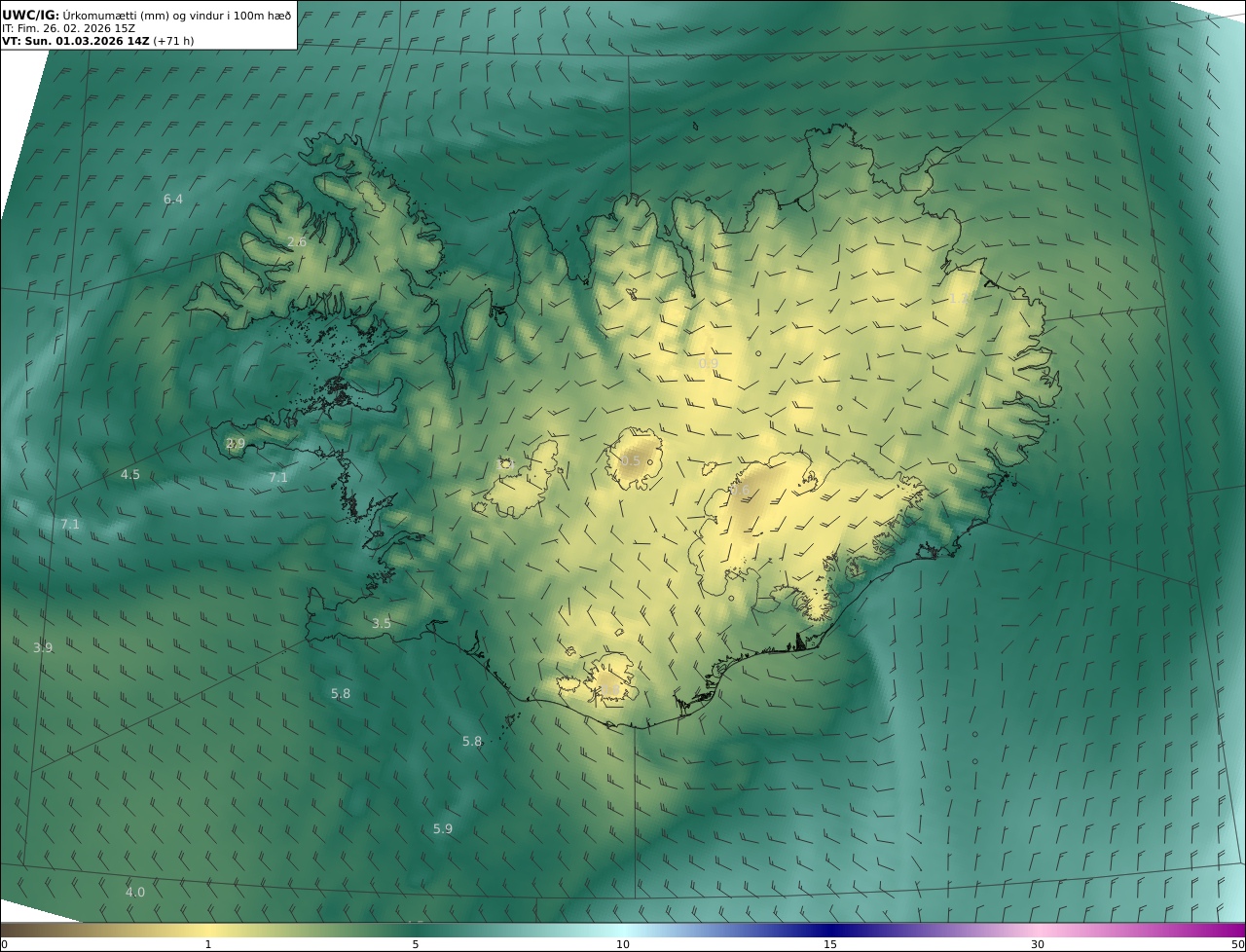The width and height of the screenshot is (1246, 952).
Task: Pick the light pink colorbar segment above '30'
Action: tap(1038, 930)
